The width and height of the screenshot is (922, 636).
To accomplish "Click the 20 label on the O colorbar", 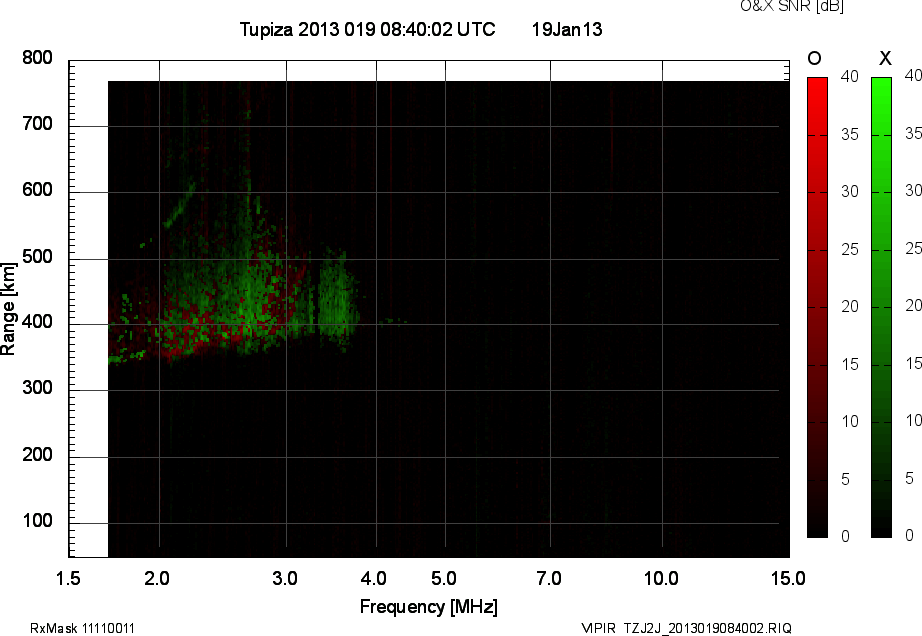I will pyautogui.click(x=850, y=306).
